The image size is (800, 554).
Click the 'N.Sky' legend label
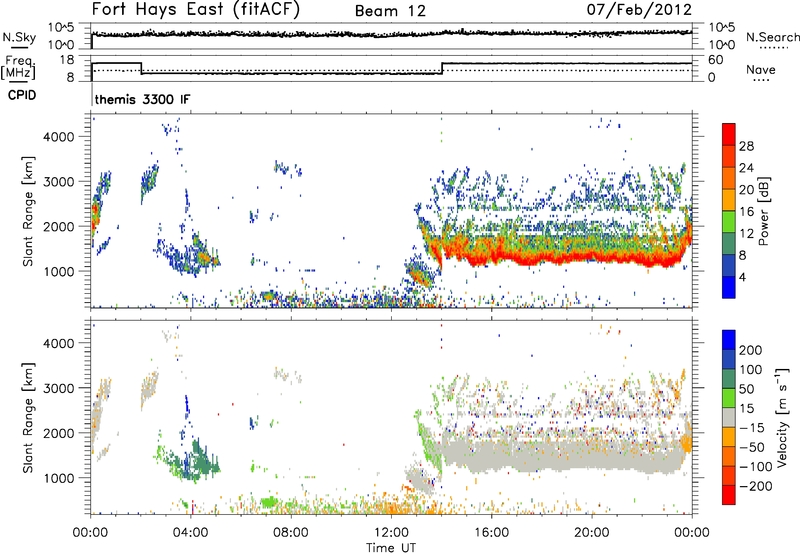point(19,37)
